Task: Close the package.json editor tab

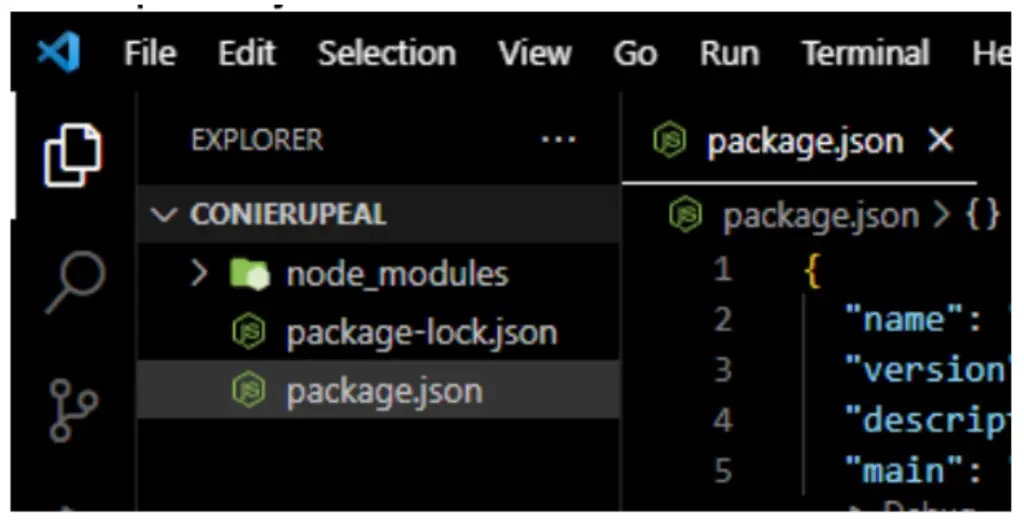Action: coord(941,141)
